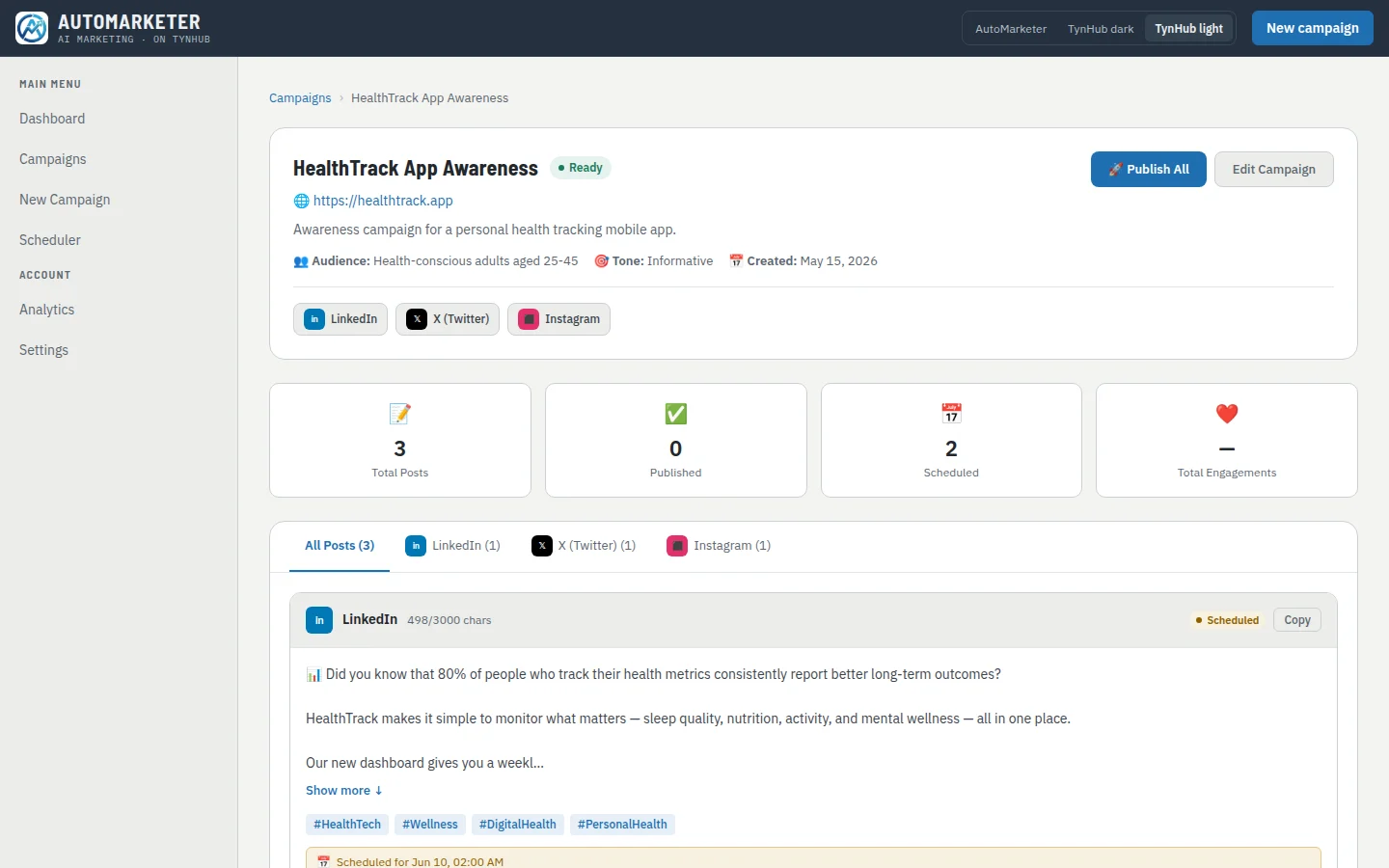1389x868 pixels.
Task: Click the target icon beside Tone
Action: 602,261
